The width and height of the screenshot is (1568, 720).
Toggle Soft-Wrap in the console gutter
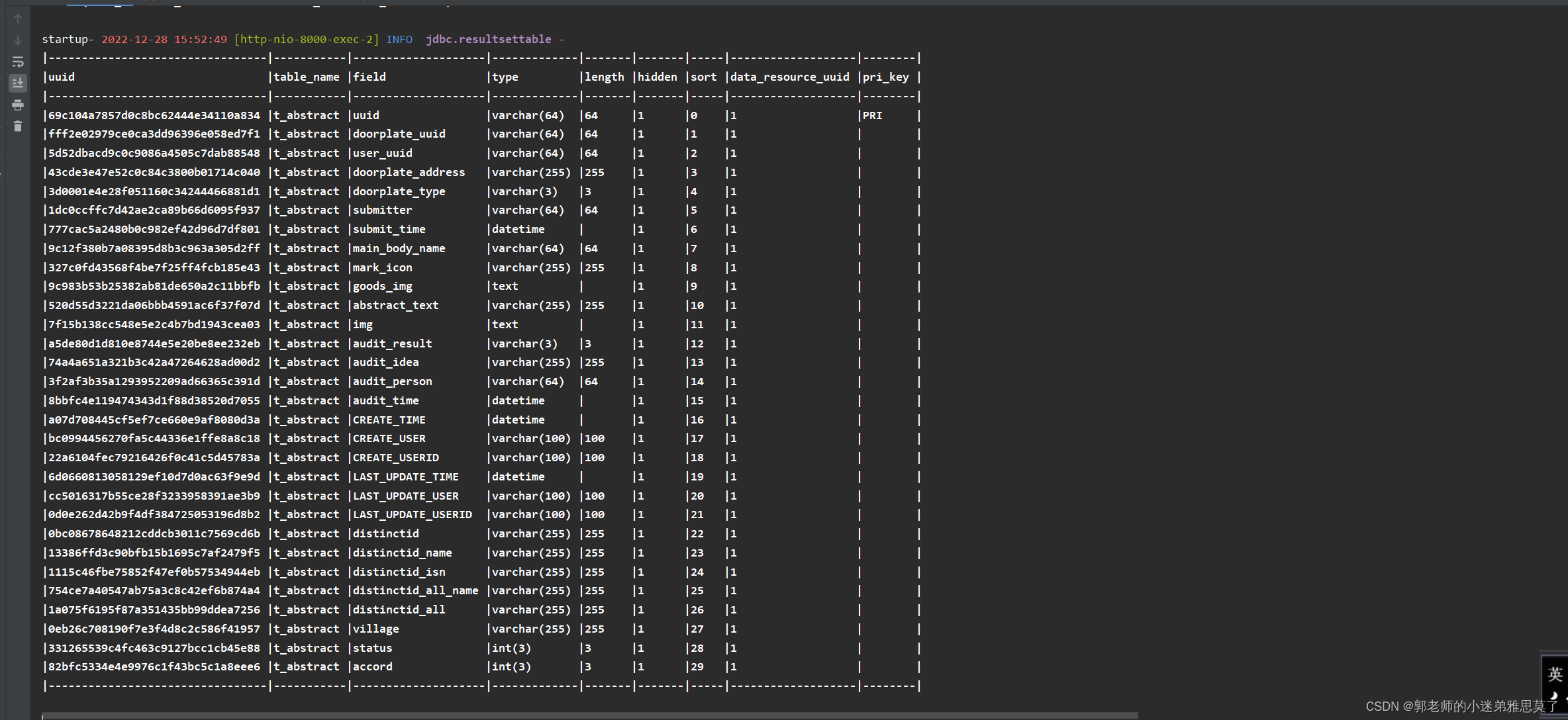point(18,62)
